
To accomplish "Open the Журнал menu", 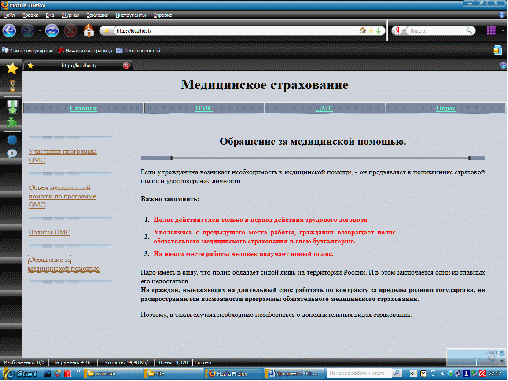I will [70, 15].
